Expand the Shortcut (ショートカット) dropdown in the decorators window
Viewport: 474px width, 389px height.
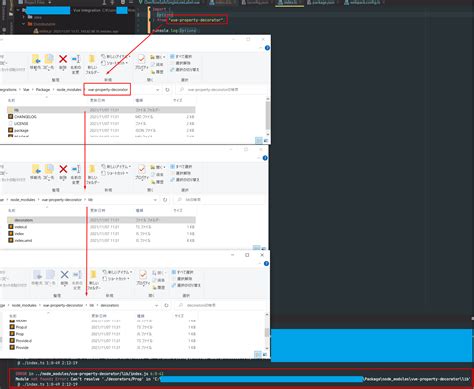pyautogui.click(x=117, y=279)
